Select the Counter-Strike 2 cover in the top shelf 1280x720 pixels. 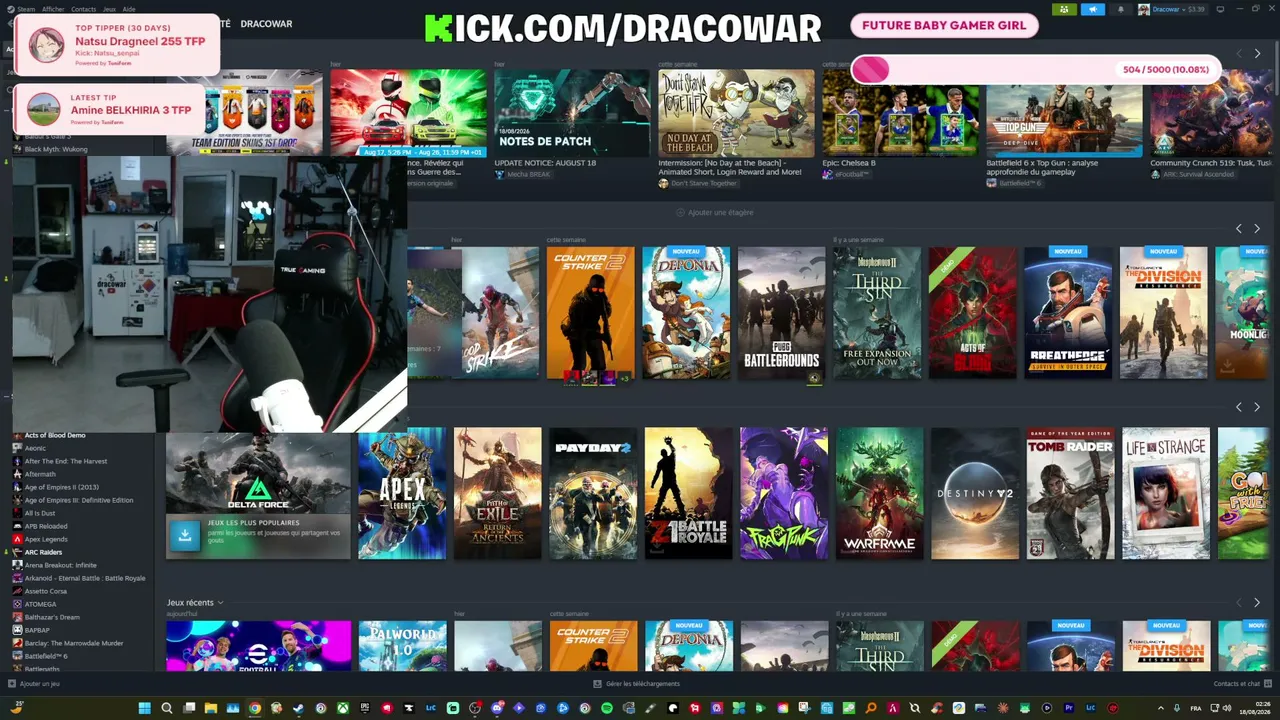[590, 313]
